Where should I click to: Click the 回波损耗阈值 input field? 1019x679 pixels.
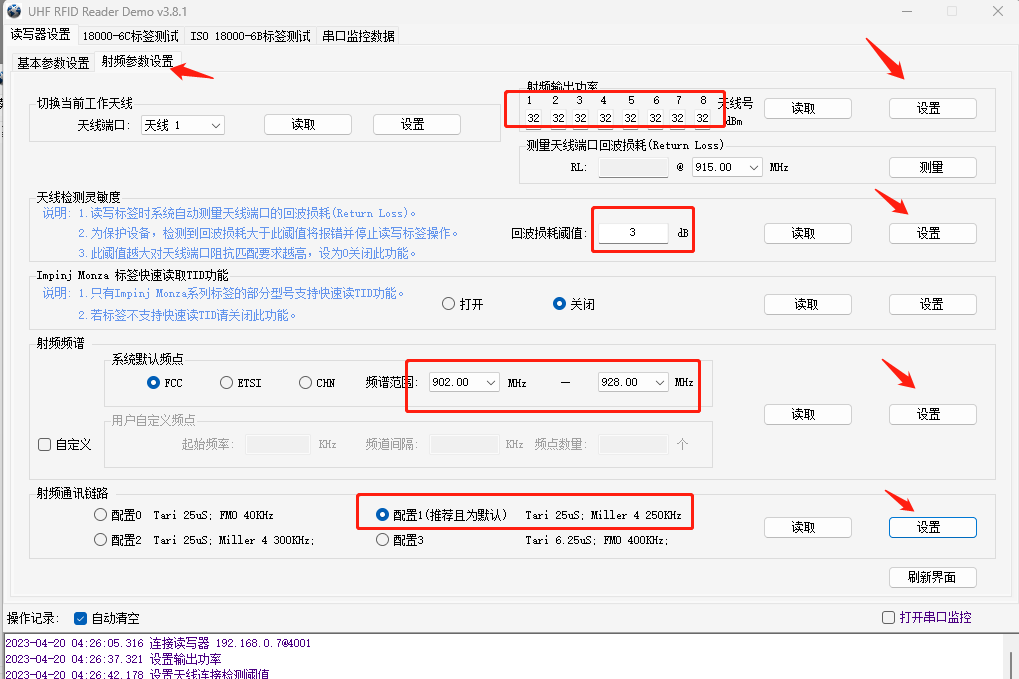pyautogui.click(x=633, y=233)
